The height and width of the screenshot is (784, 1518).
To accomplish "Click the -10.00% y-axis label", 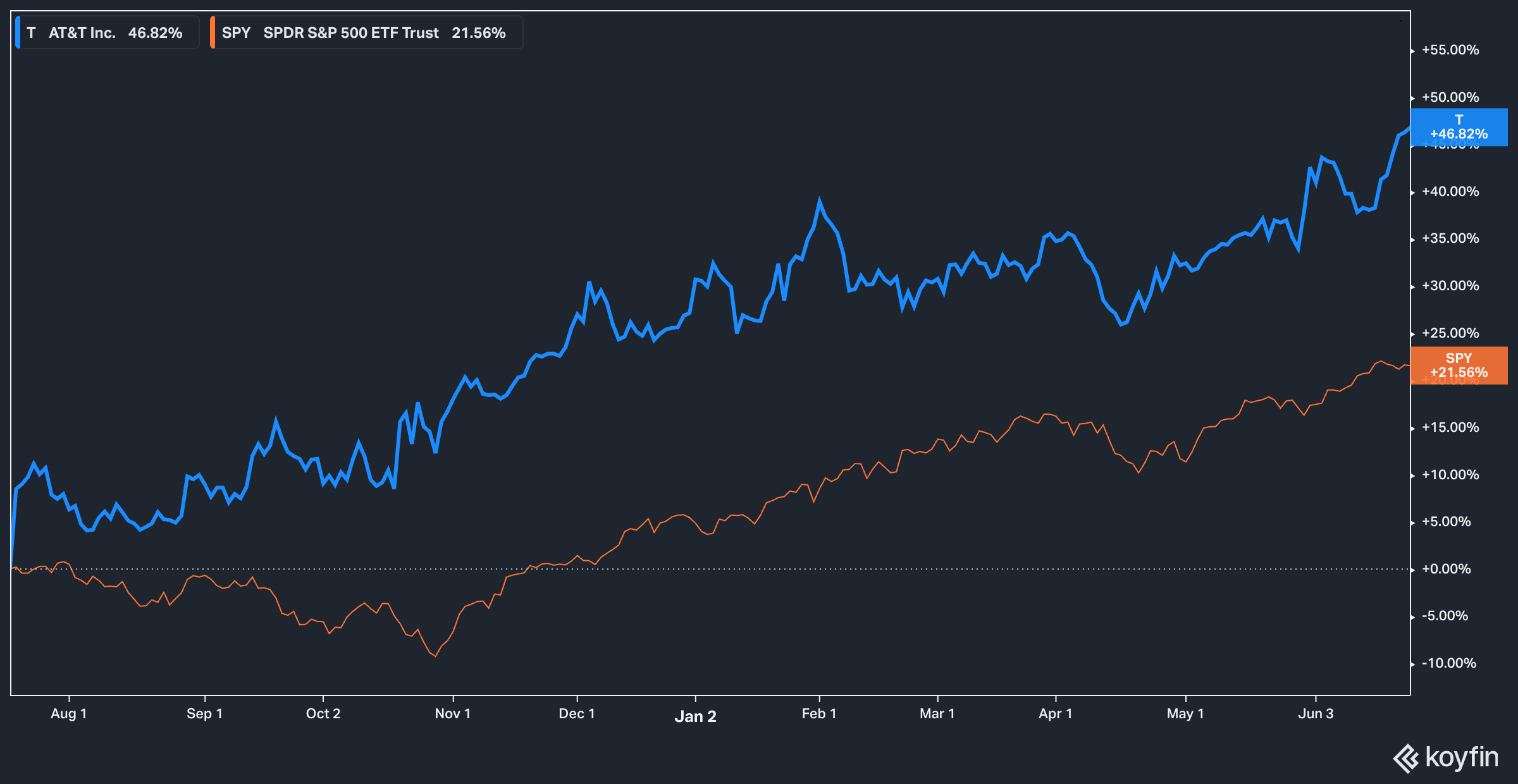I will (x=1448, y=663).
